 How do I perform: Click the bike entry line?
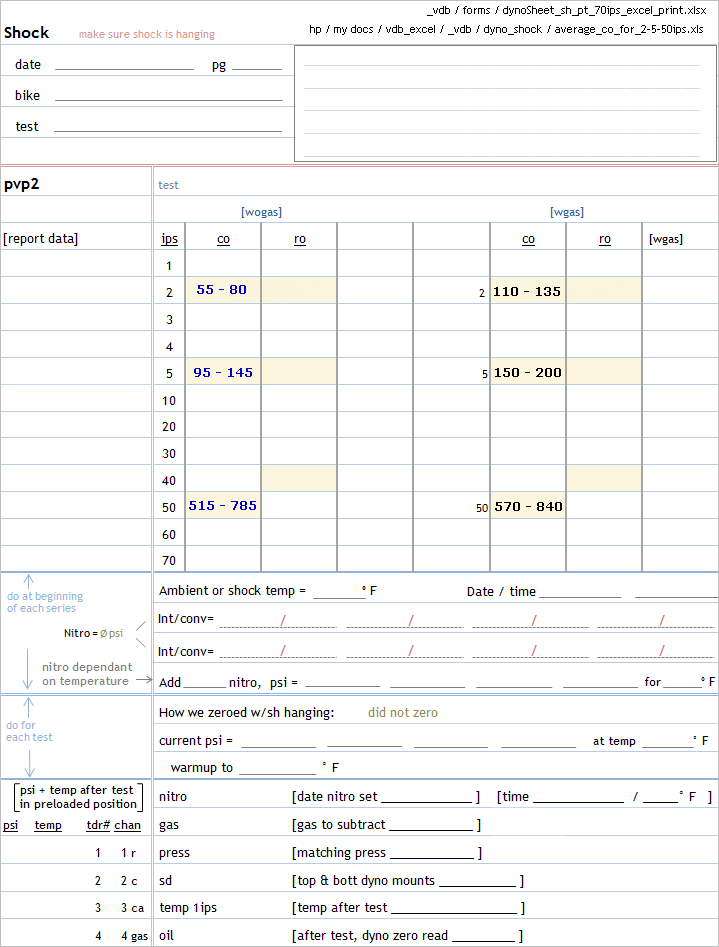168,96
